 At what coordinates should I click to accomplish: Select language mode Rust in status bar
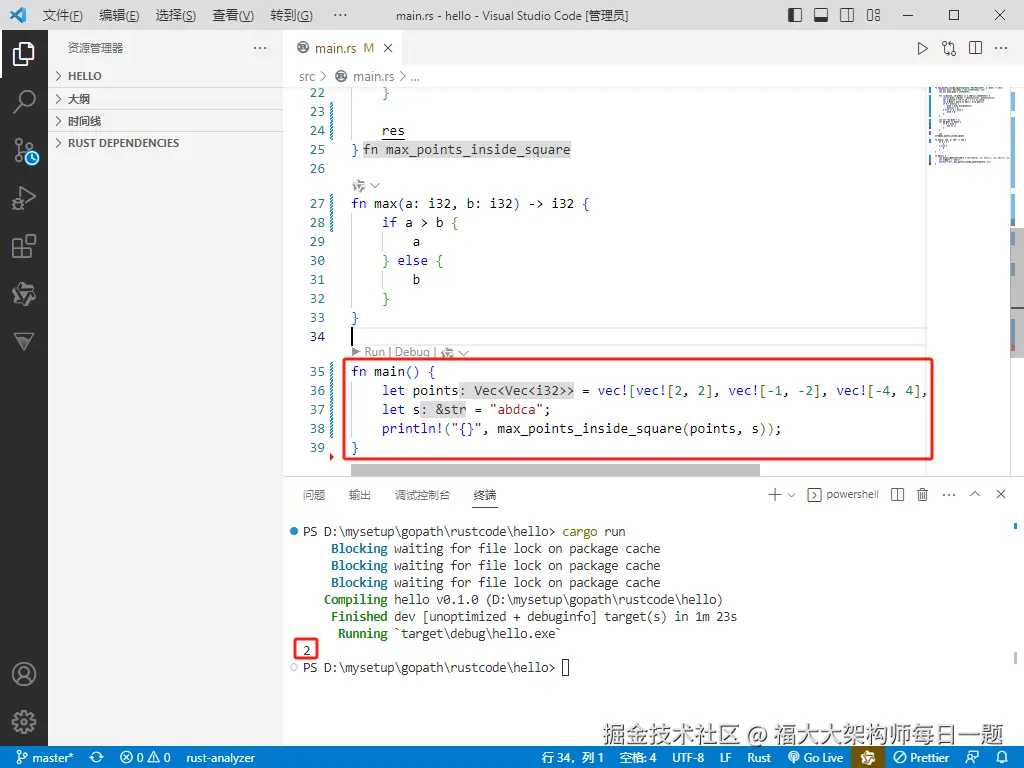(759, 758)
